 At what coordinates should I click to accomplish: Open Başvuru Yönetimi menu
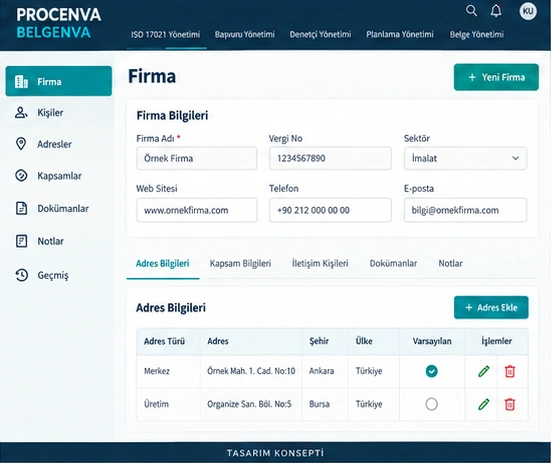tap(245, 34)
